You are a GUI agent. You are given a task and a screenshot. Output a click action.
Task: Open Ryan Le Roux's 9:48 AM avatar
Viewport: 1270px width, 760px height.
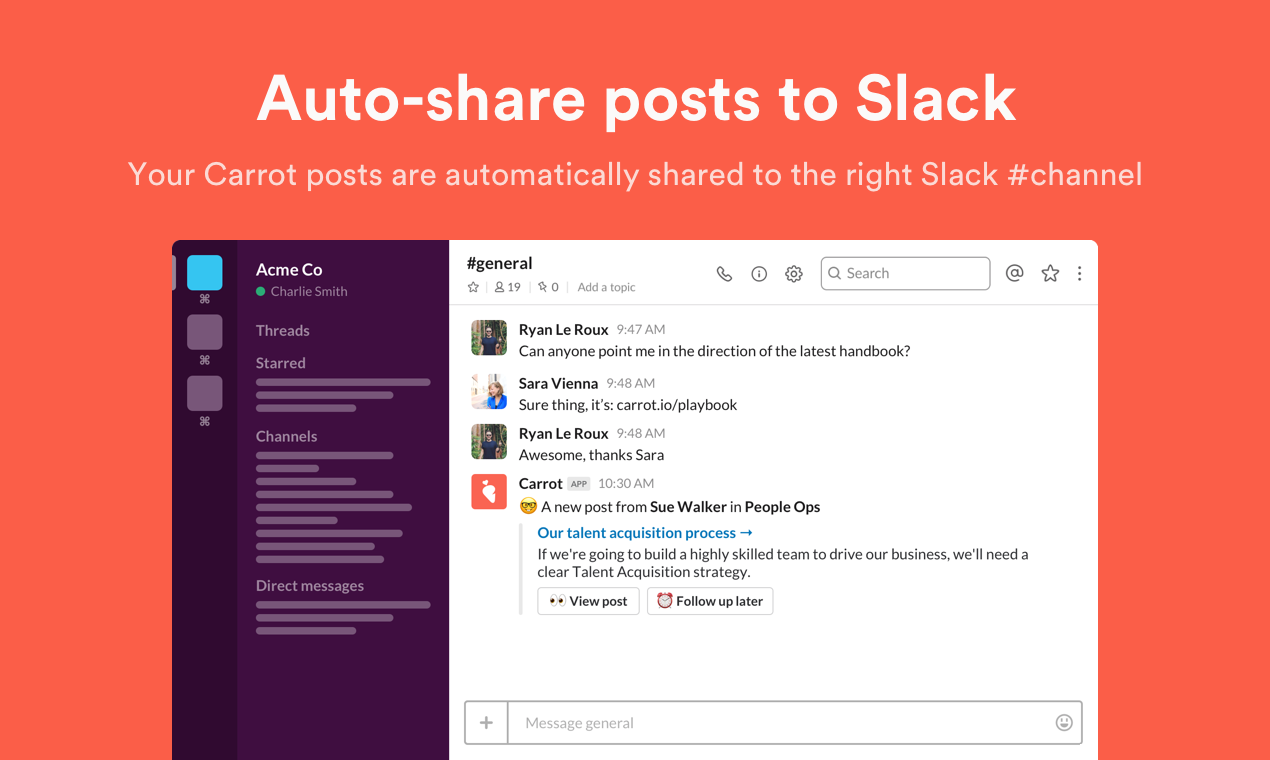click(x=489, y=442)
